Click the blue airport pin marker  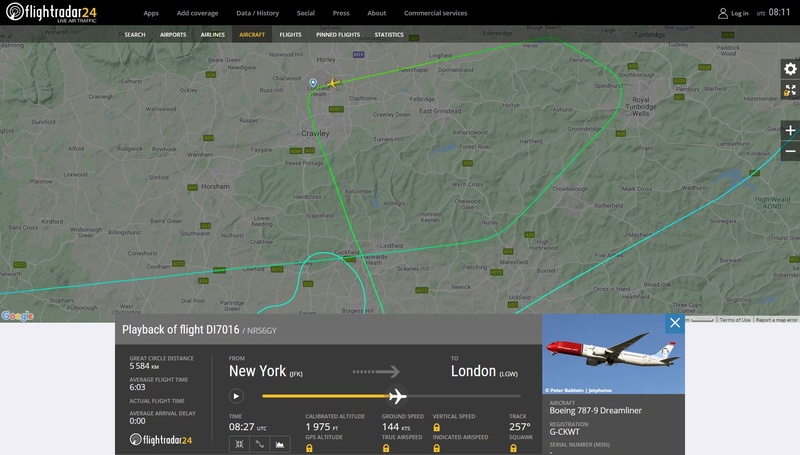point(313,83)
